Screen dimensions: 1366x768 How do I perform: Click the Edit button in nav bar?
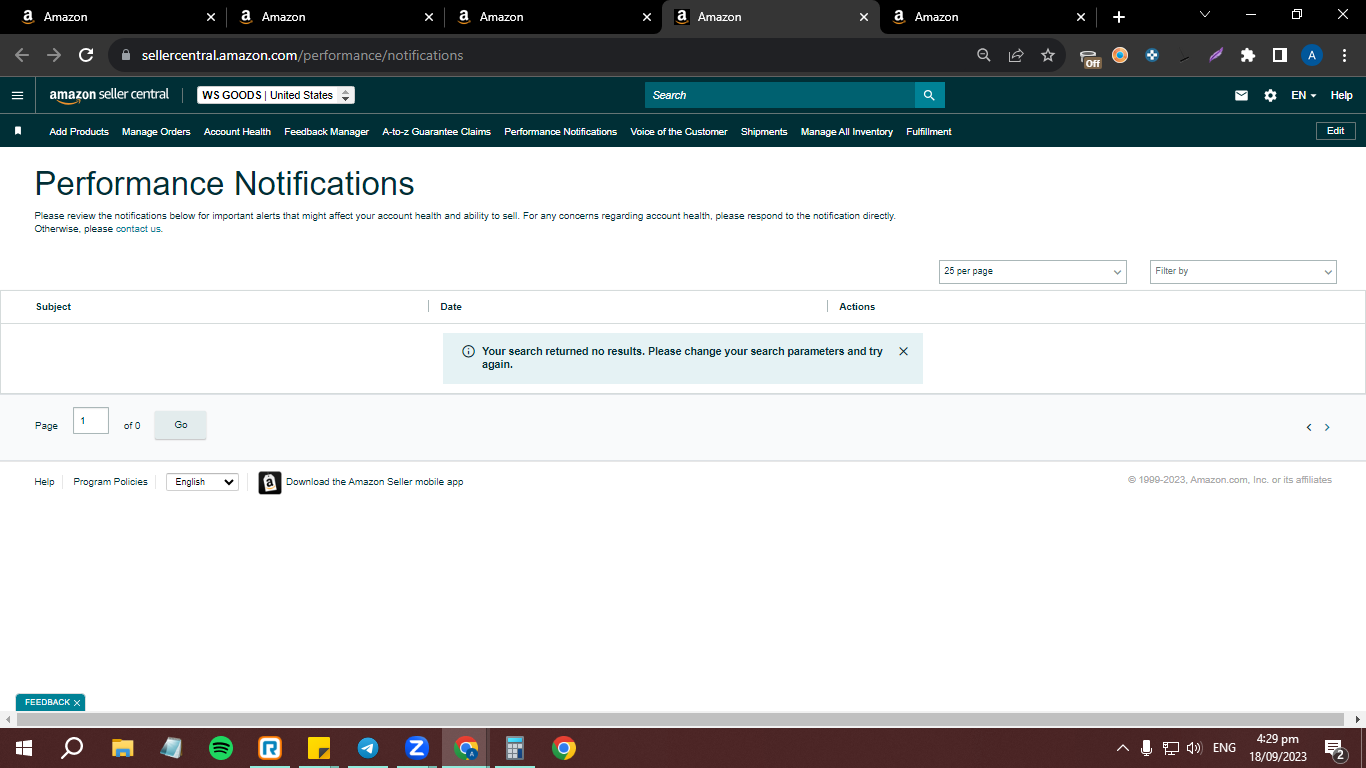tap(1336, 131)
